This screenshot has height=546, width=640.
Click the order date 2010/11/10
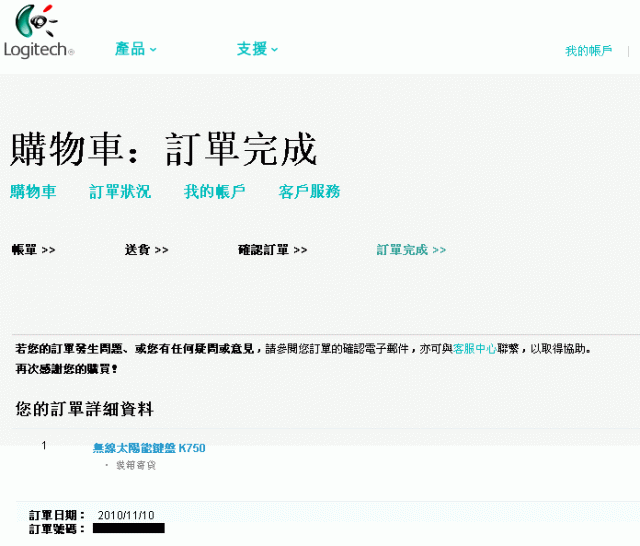click(x=126, y=515)
